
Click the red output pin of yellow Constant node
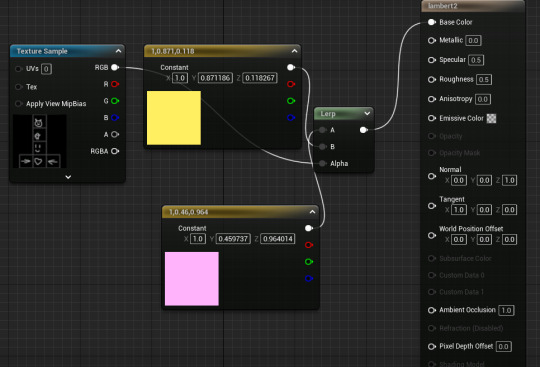point(291,84)
